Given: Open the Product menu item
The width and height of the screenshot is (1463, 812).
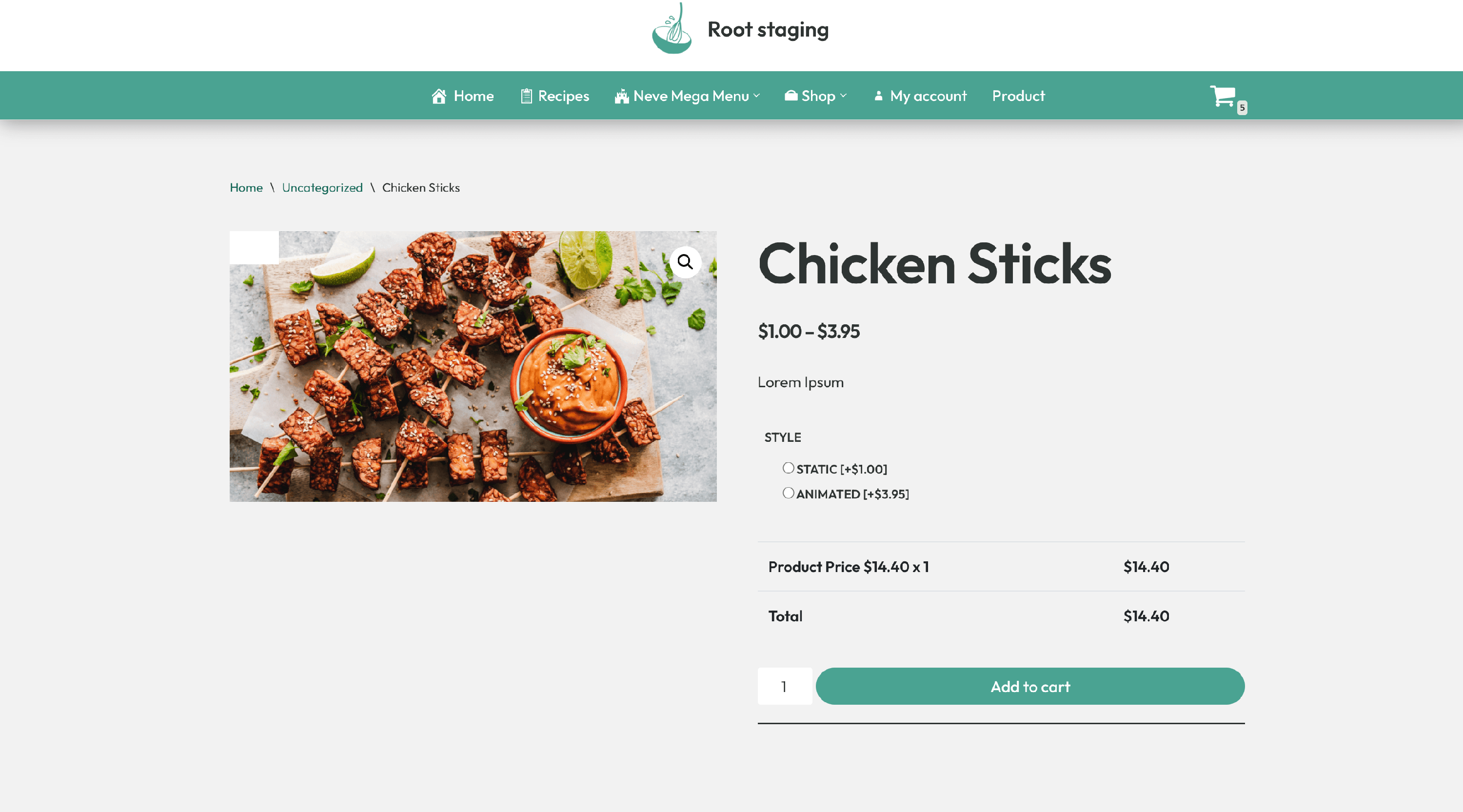Looking at the screenshot, I should point(1018,96).
